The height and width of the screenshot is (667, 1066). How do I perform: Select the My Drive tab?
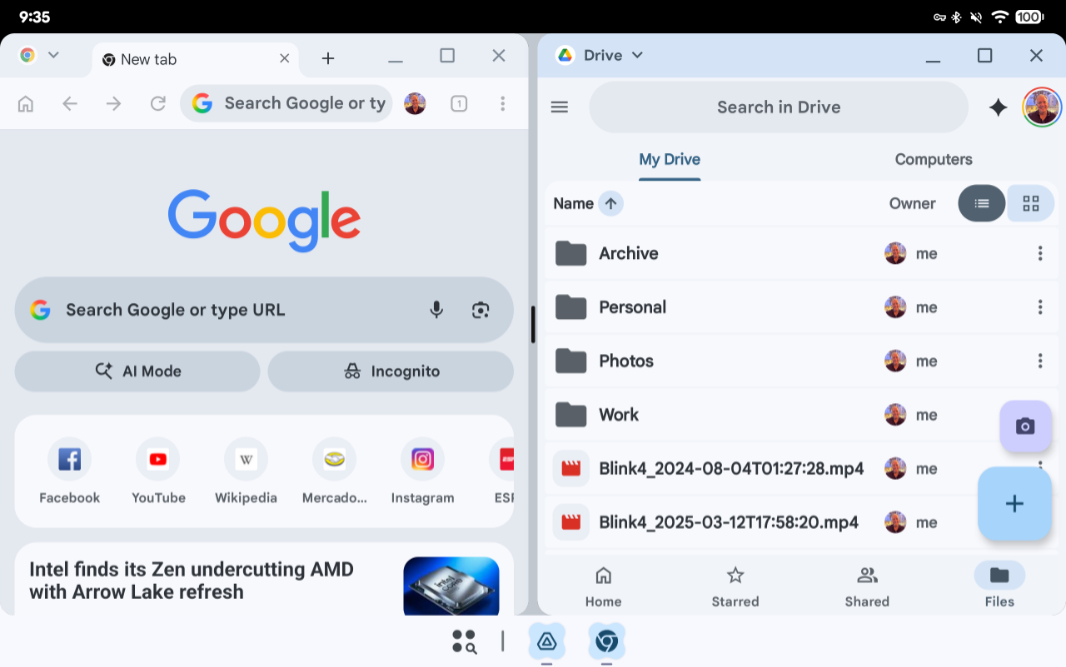670,159
